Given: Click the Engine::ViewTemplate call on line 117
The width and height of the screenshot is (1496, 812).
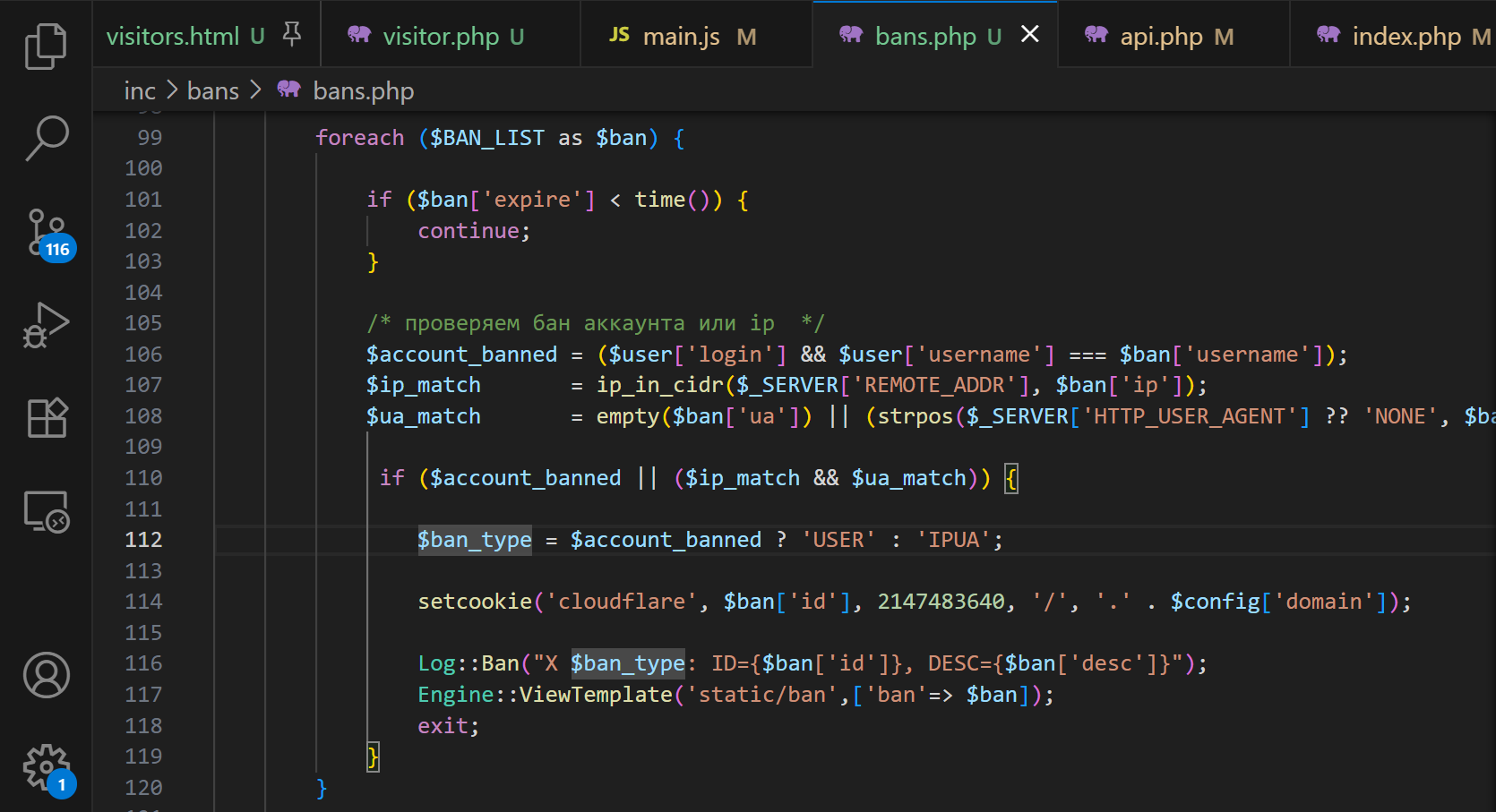Looking at the screenshot, I should [x=545, y=695].
